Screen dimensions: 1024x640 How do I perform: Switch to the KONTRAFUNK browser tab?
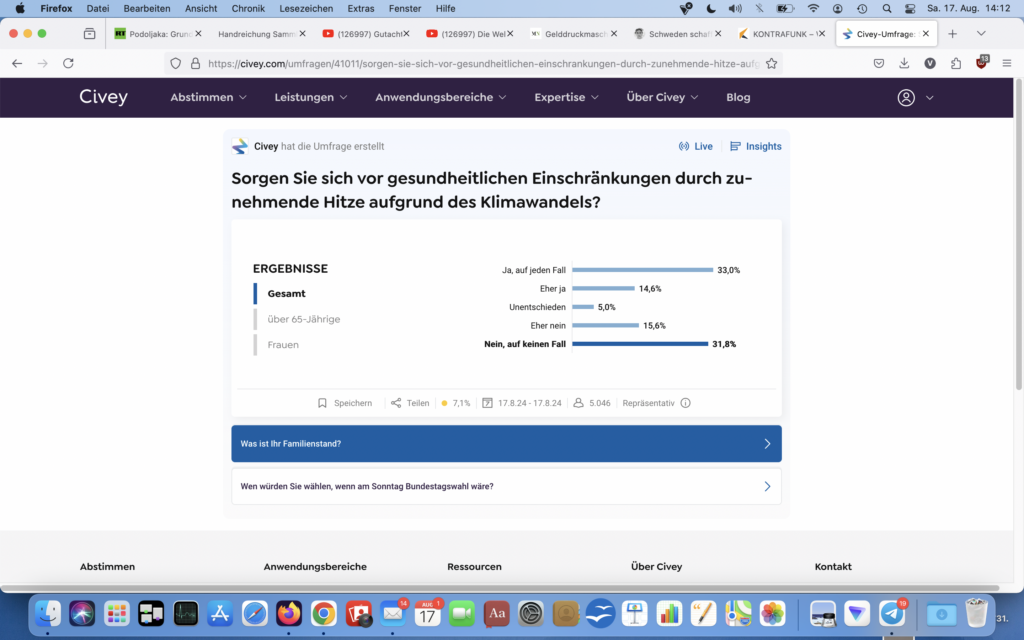point(780,33)
